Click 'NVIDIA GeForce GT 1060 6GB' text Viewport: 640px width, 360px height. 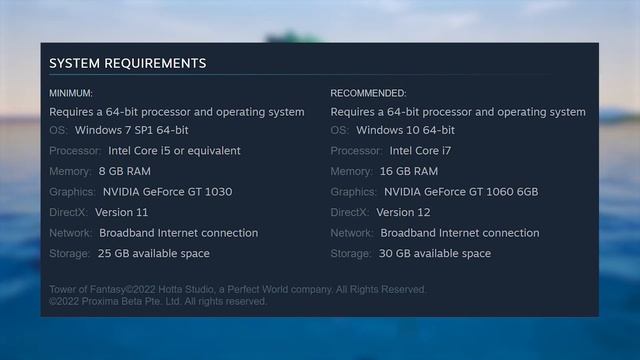point(461,192)
